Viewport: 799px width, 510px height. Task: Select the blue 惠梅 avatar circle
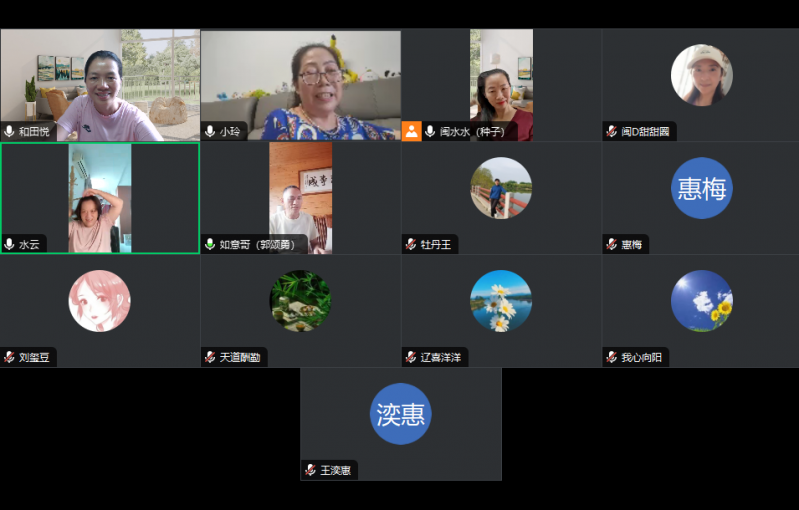coord(701,188)
